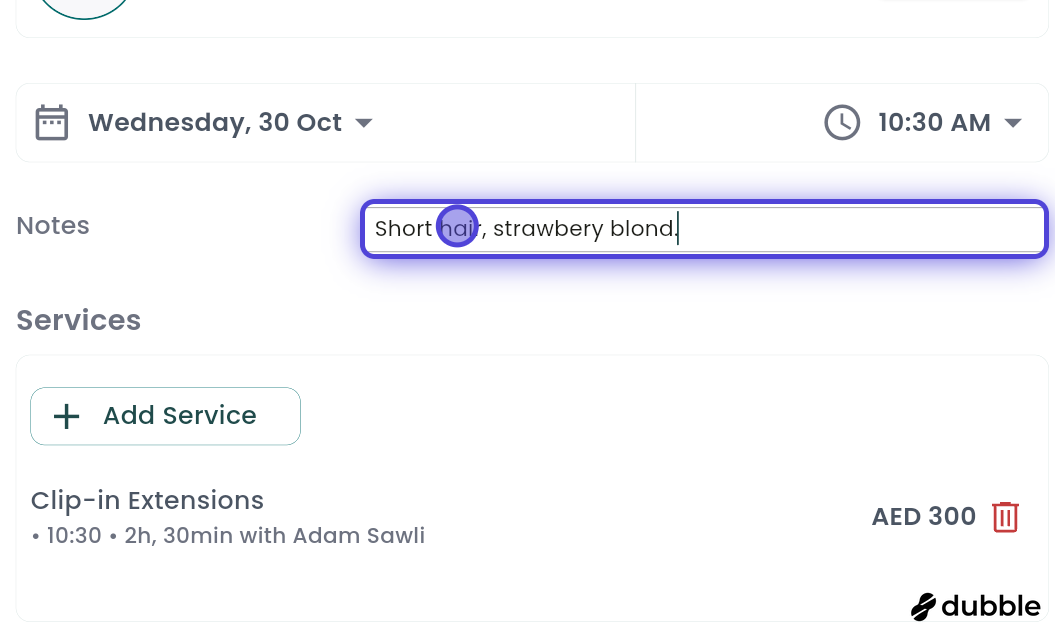Click the AED 300 price label

[x=924, y=517]
